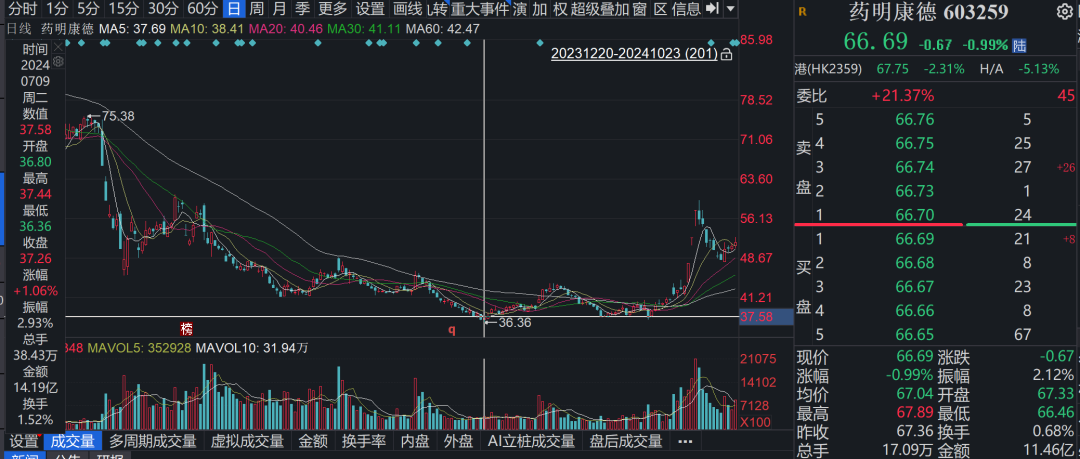
Task: Click the MA60: 42.47 indicator label
Action: (442, 28)
